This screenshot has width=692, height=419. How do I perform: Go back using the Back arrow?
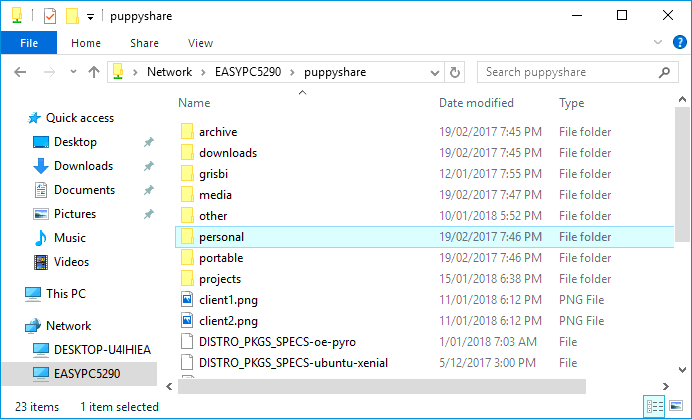pos(20,72)
